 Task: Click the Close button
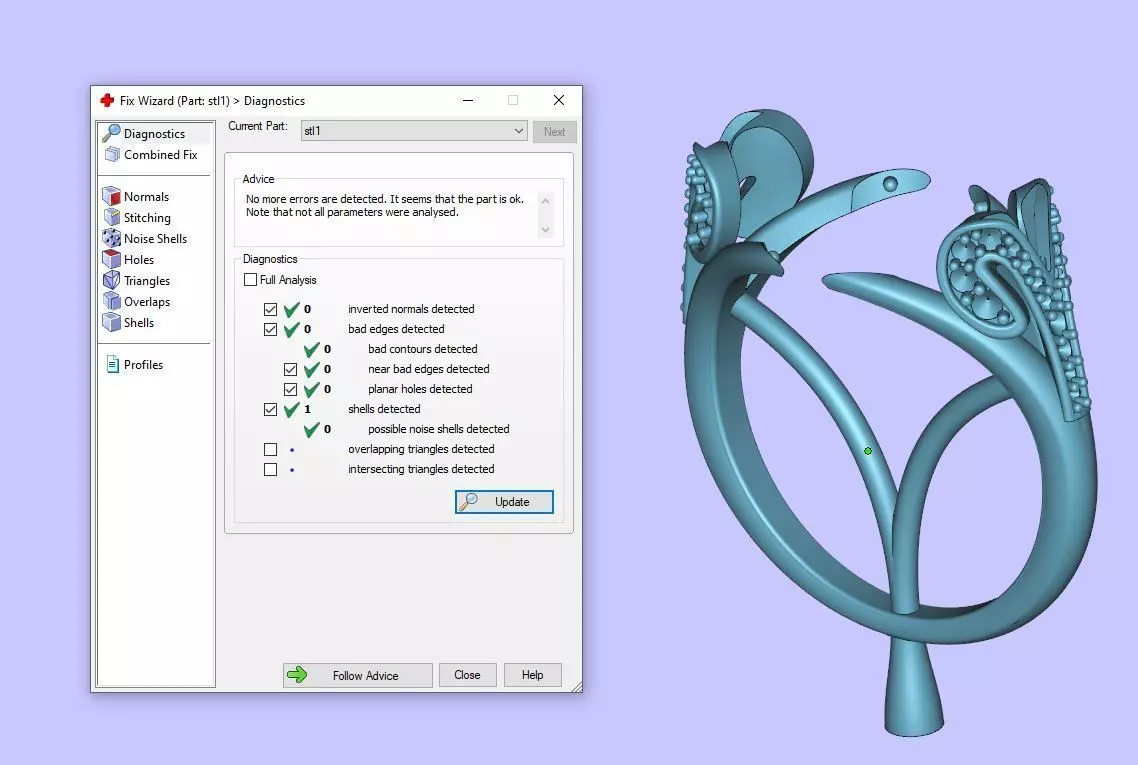click(467, 675)
